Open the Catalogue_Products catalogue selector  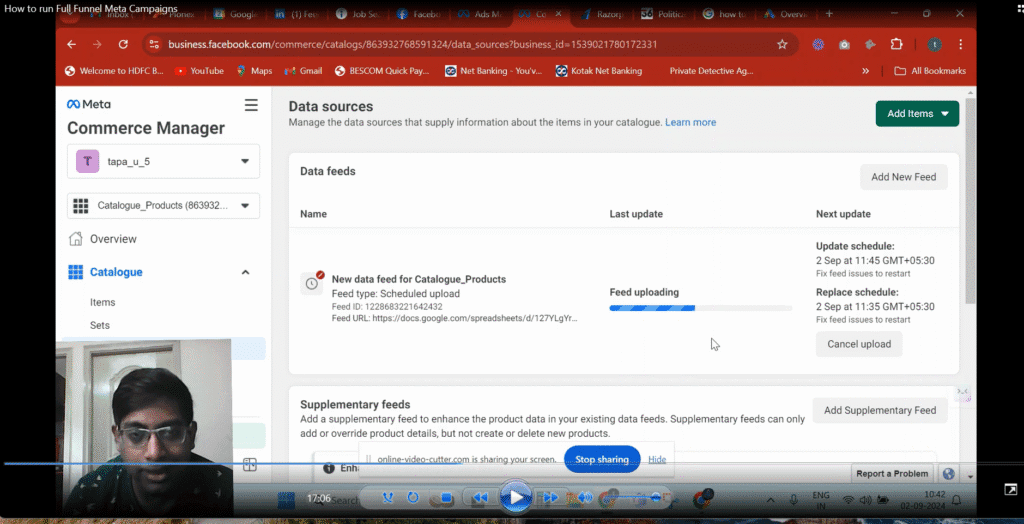tap(163, 205)
